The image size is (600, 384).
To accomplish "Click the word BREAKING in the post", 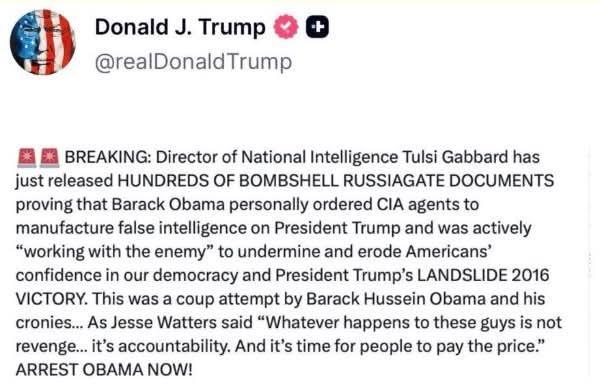I will click(107, 158).
